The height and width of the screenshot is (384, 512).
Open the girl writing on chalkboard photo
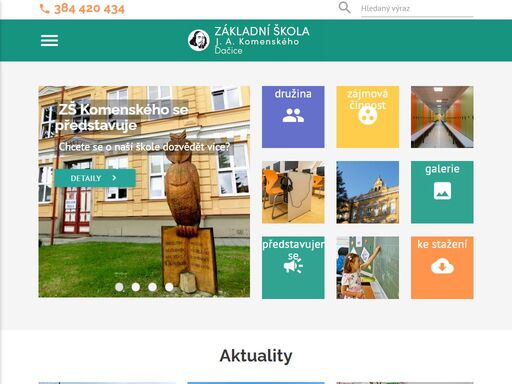pos(367,268)
